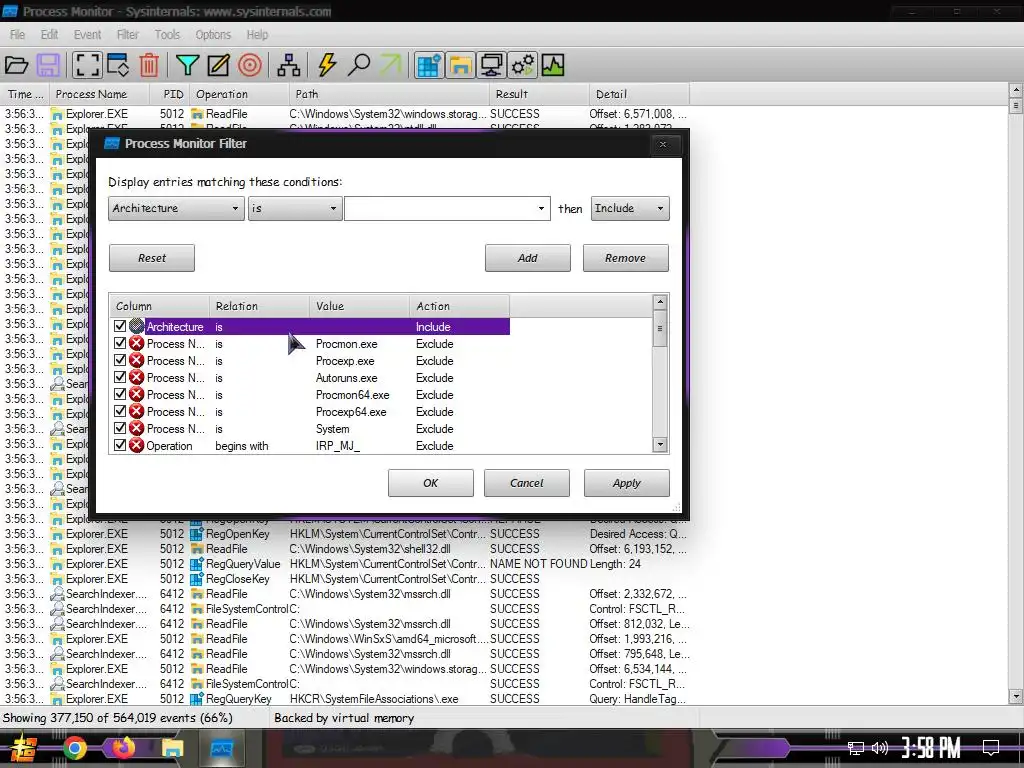
Task: Uncheck the Architecture filter row
Action: tap(120, 326)
